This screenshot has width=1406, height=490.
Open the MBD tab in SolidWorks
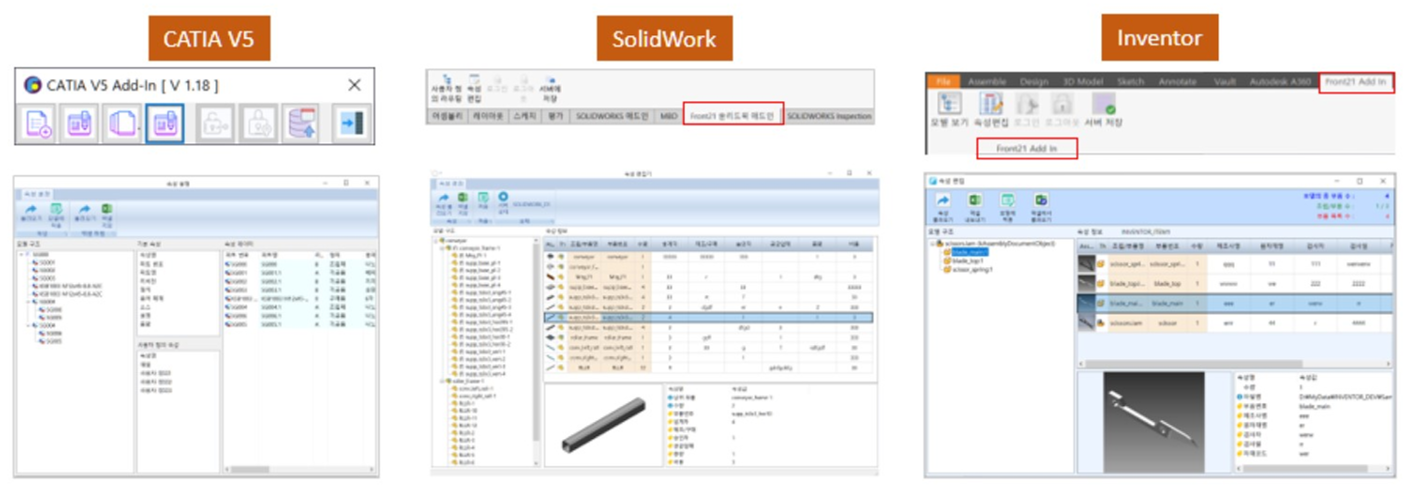(x=668, y=116)
